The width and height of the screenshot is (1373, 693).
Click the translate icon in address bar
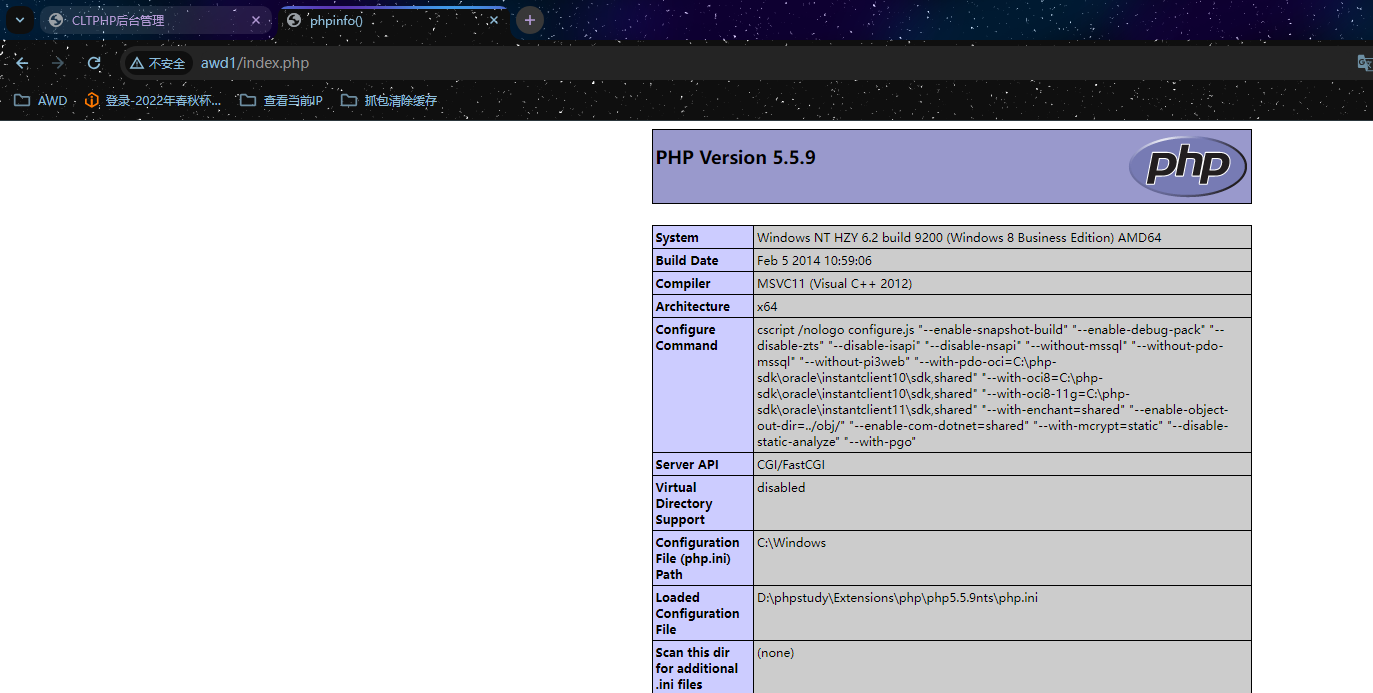1364,63
